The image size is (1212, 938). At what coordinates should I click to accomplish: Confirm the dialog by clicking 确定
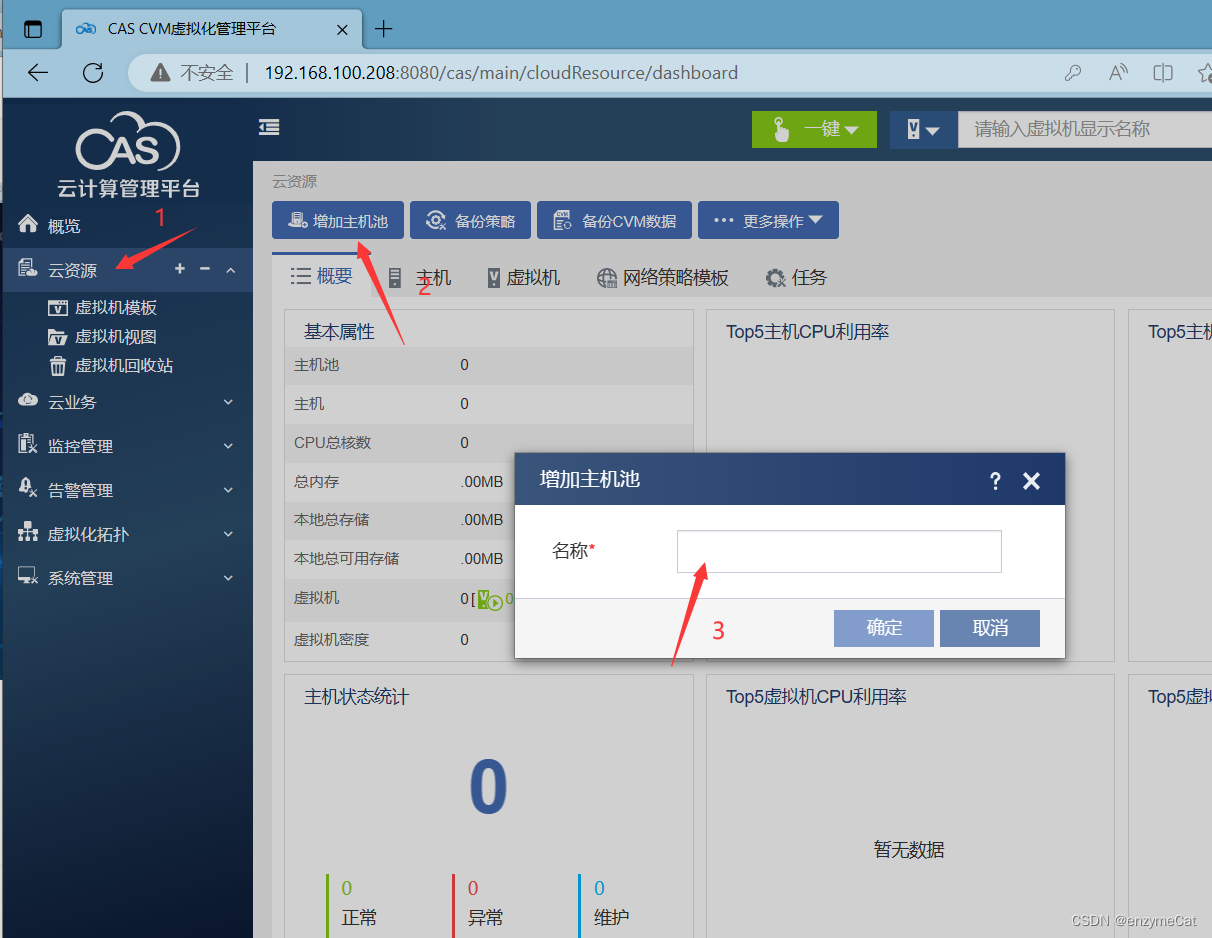pyautogui.click(x=883, y=628)
